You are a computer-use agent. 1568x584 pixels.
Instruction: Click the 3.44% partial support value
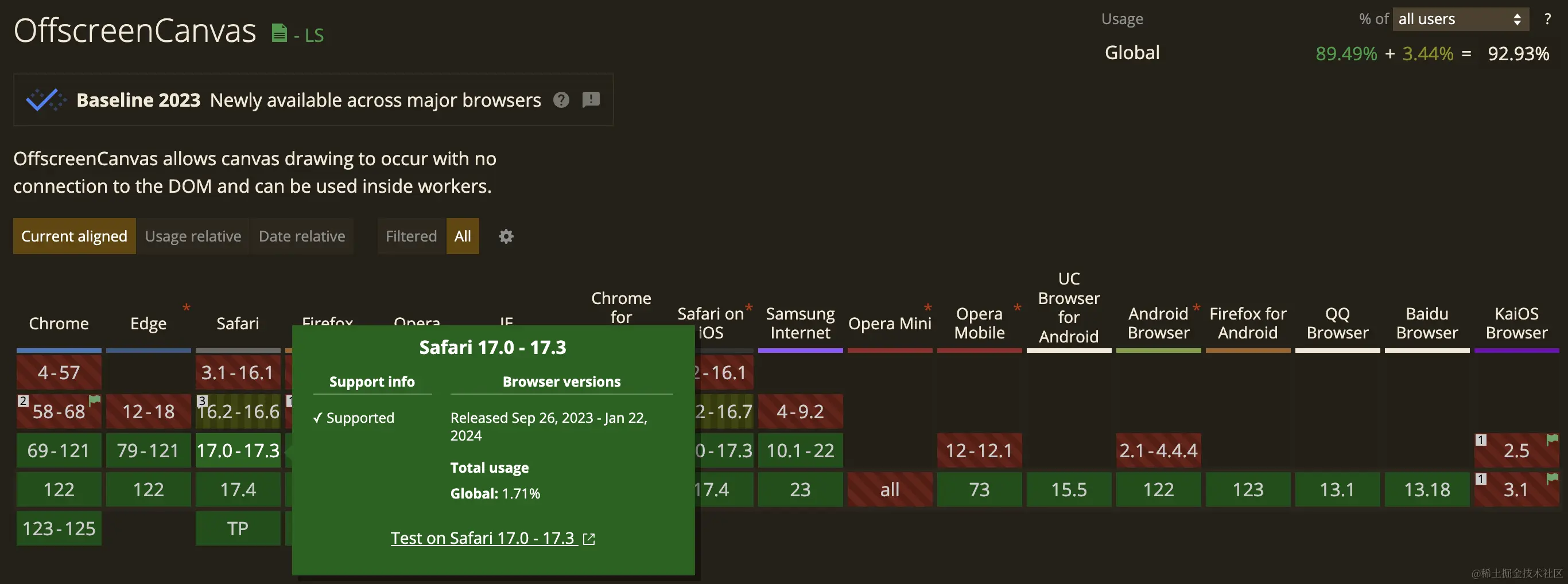tap(1428, 53)
